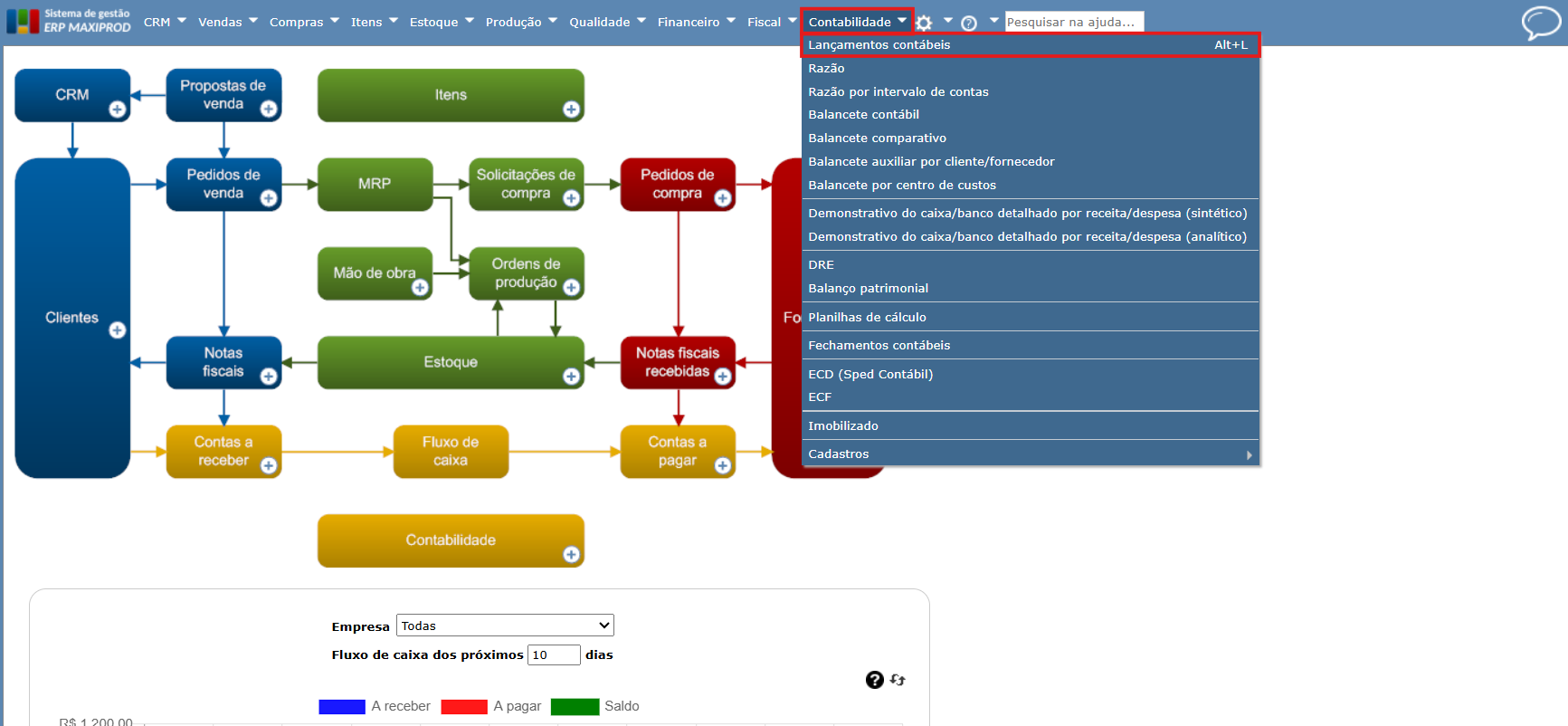Click the help question mark icon in the menu bar
The width and height of the screenshot is (1568, 726).
[969, 23]
